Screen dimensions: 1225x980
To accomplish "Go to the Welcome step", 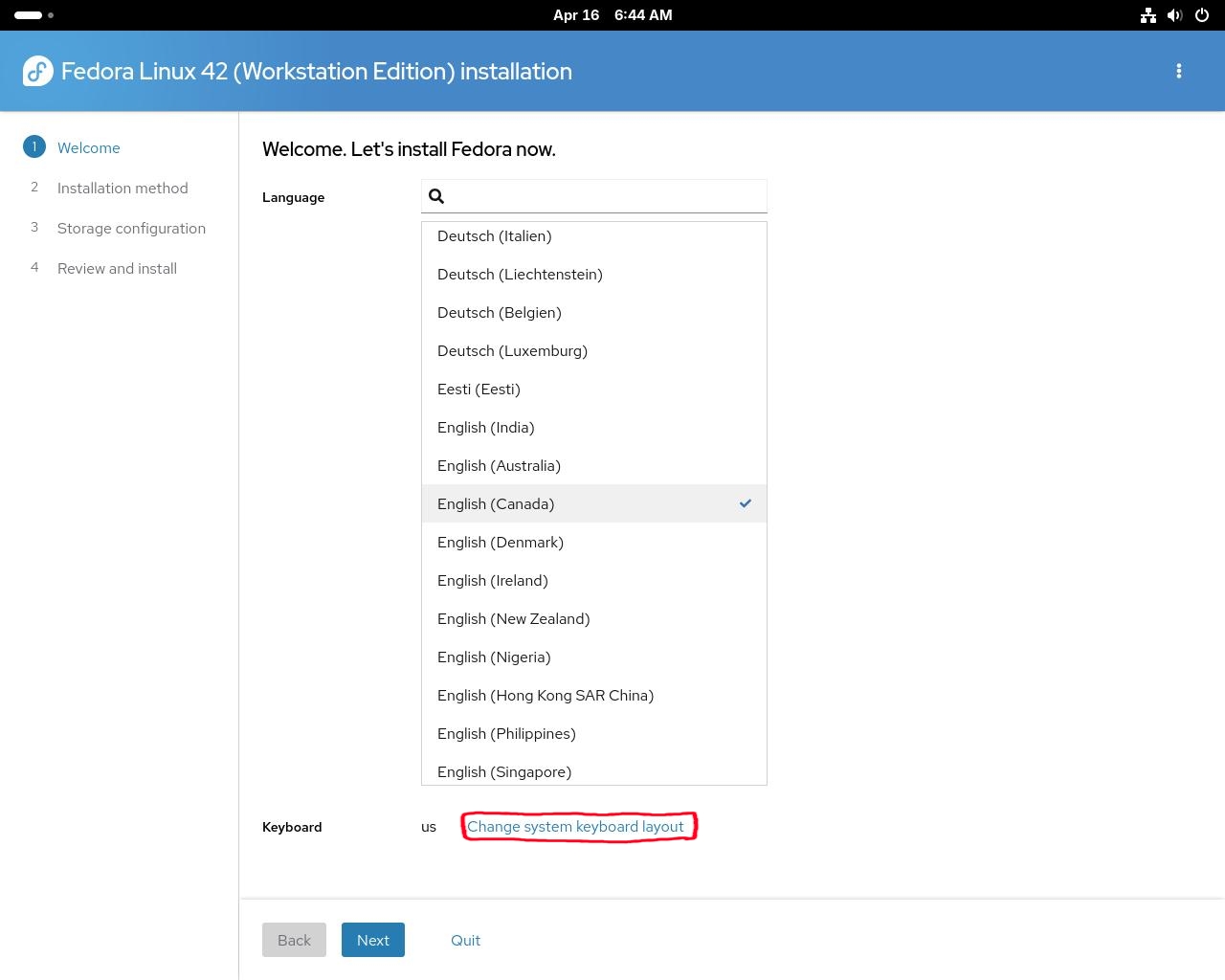I will click(89, 148).
